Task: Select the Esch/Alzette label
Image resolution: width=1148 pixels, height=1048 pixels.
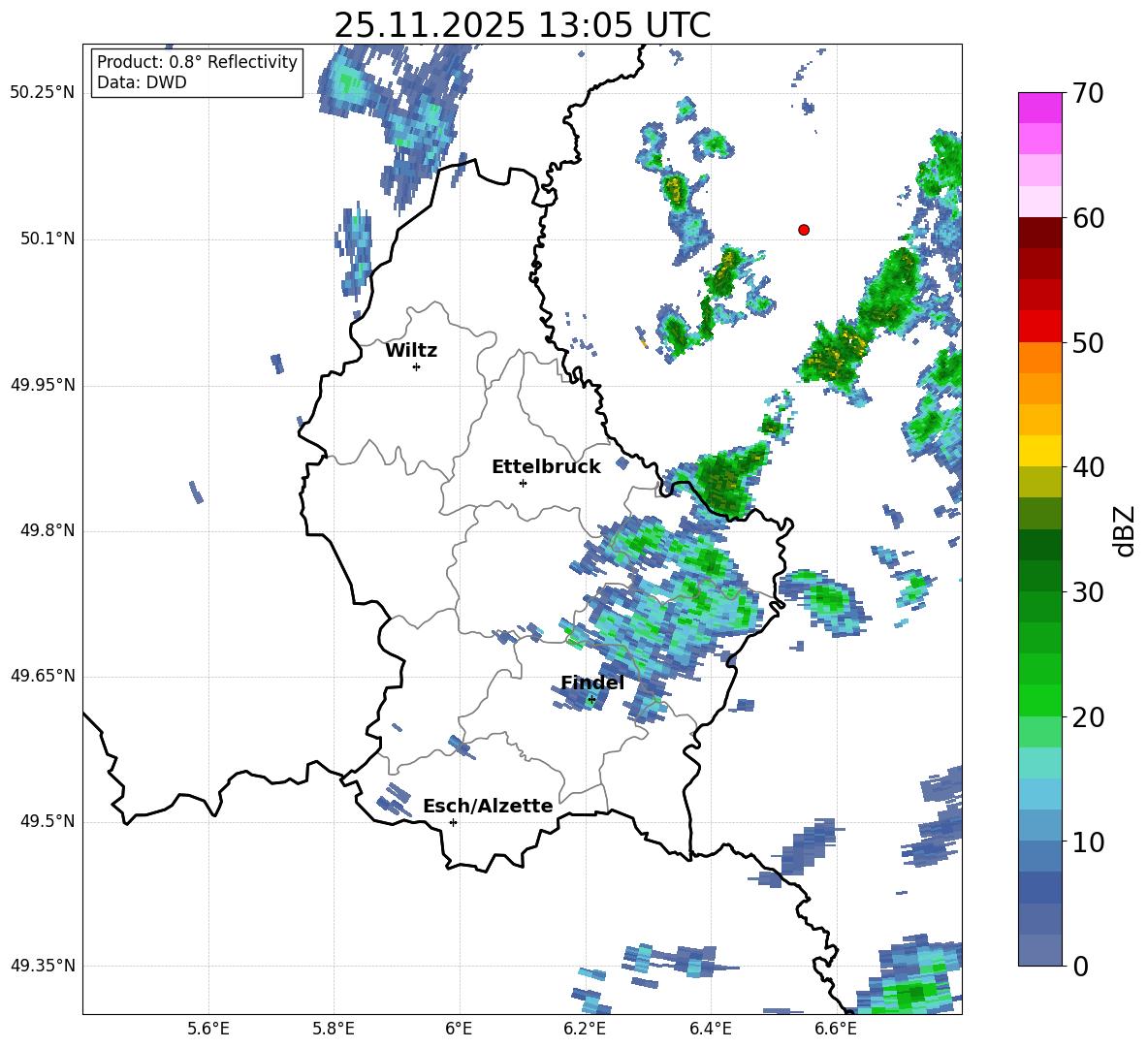Action: point(489,806)
